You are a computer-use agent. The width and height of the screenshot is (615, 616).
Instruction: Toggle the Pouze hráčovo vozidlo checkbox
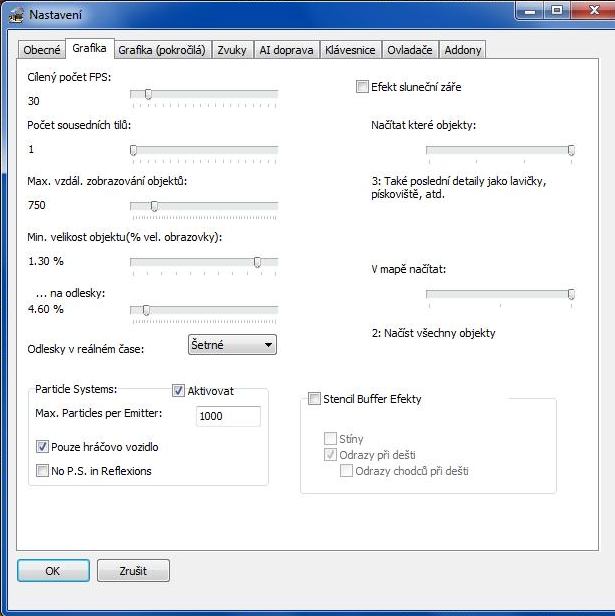(x=43, y=447)
